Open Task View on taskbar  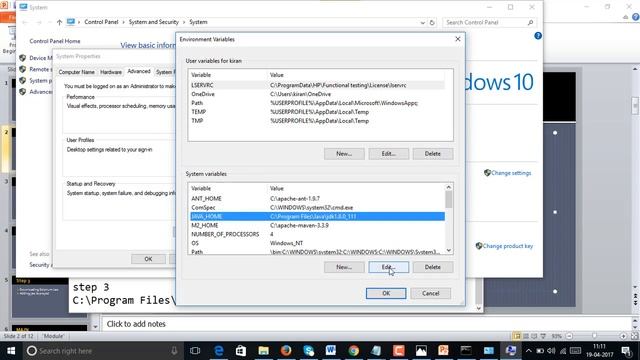click(x=195, y=351)
